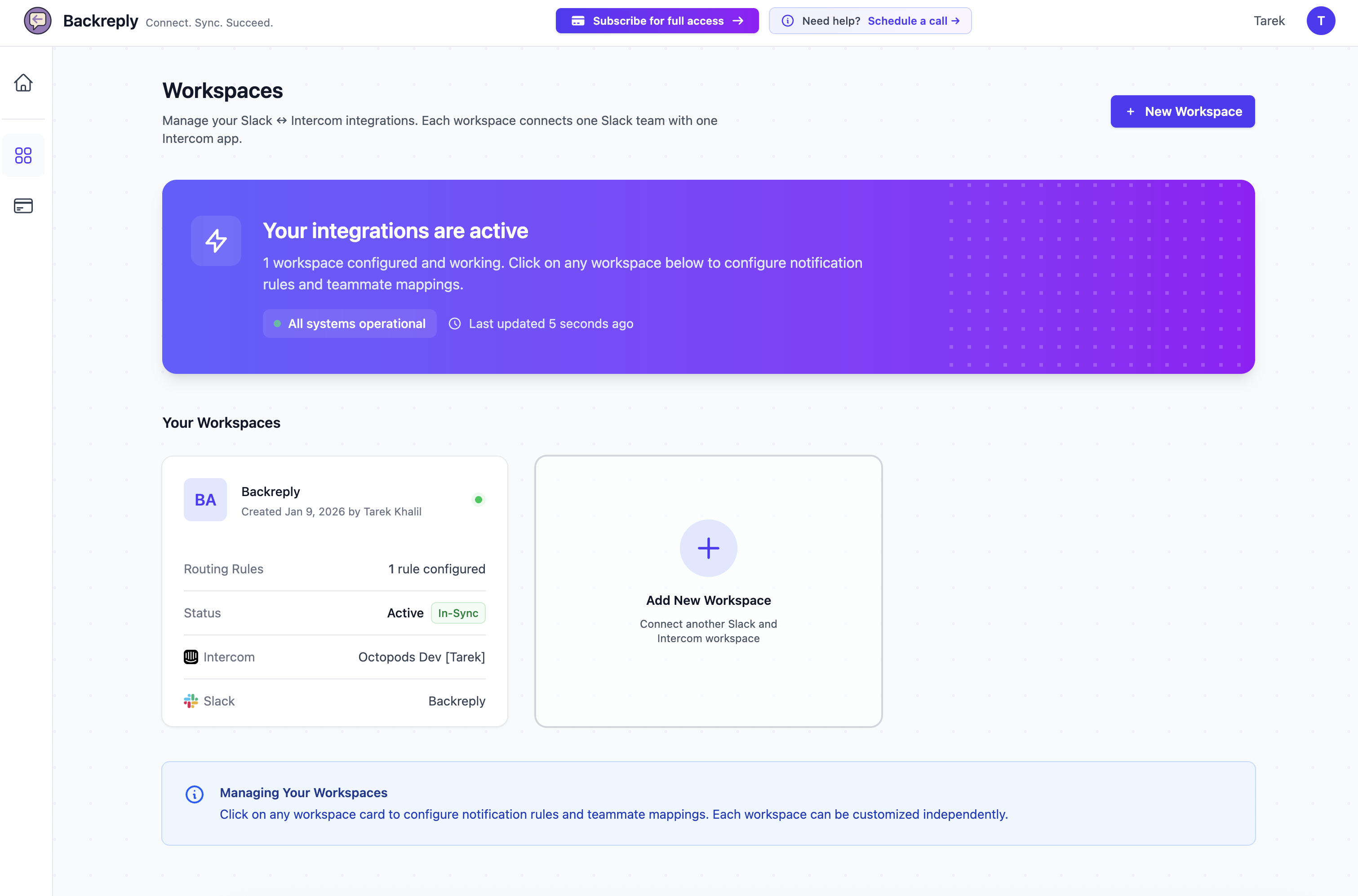Click the BA workspace avatar tile
The image size is (1358, 896).
click(205, 499)
